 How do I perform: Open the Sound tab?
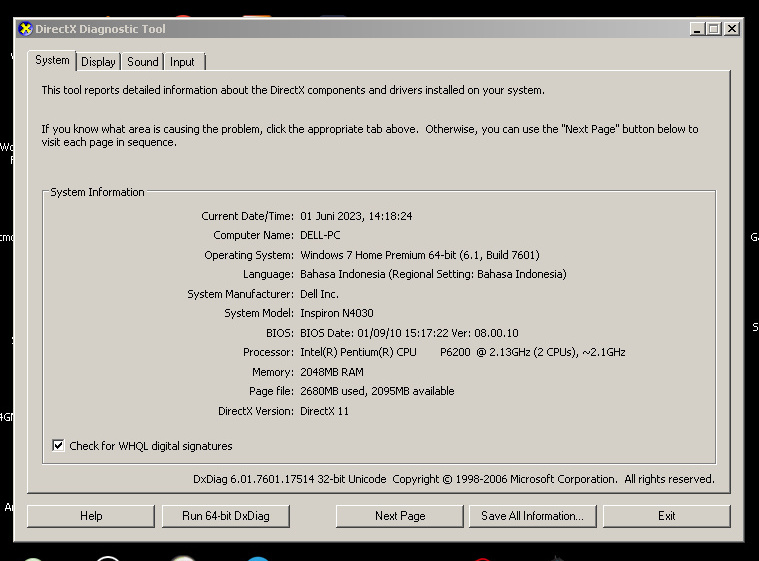142,62
